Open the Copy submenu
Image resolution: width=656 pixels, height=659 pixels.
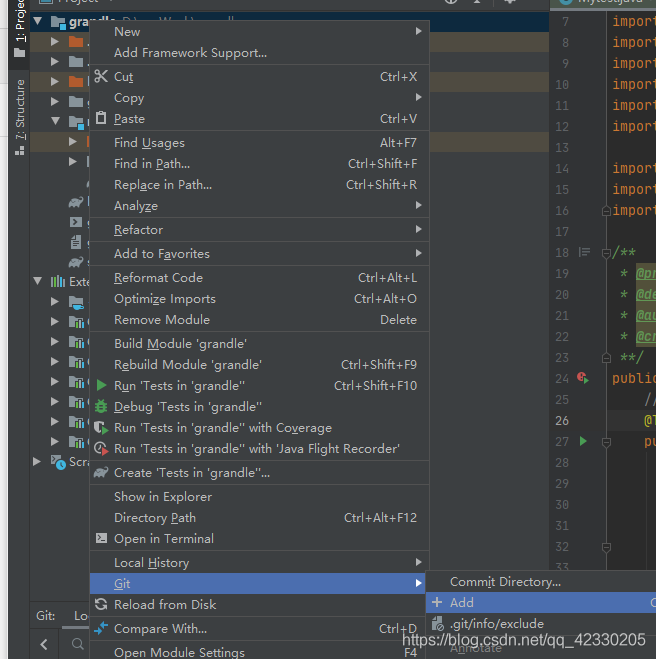coord(259,98)
